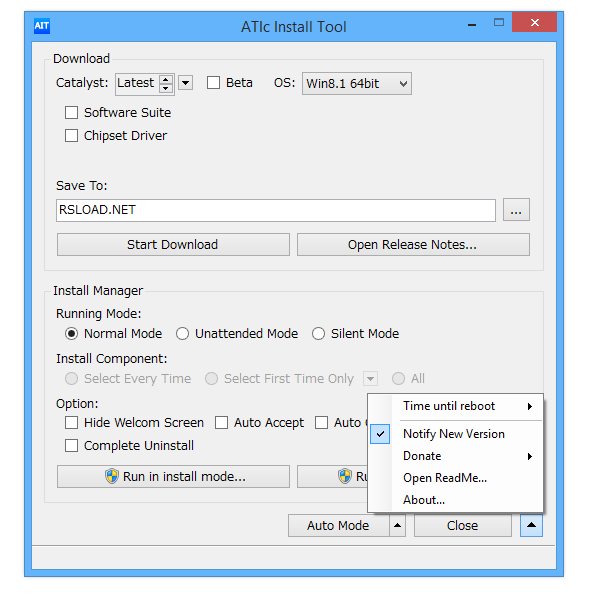Open Release Notes button

coord(413,244)
